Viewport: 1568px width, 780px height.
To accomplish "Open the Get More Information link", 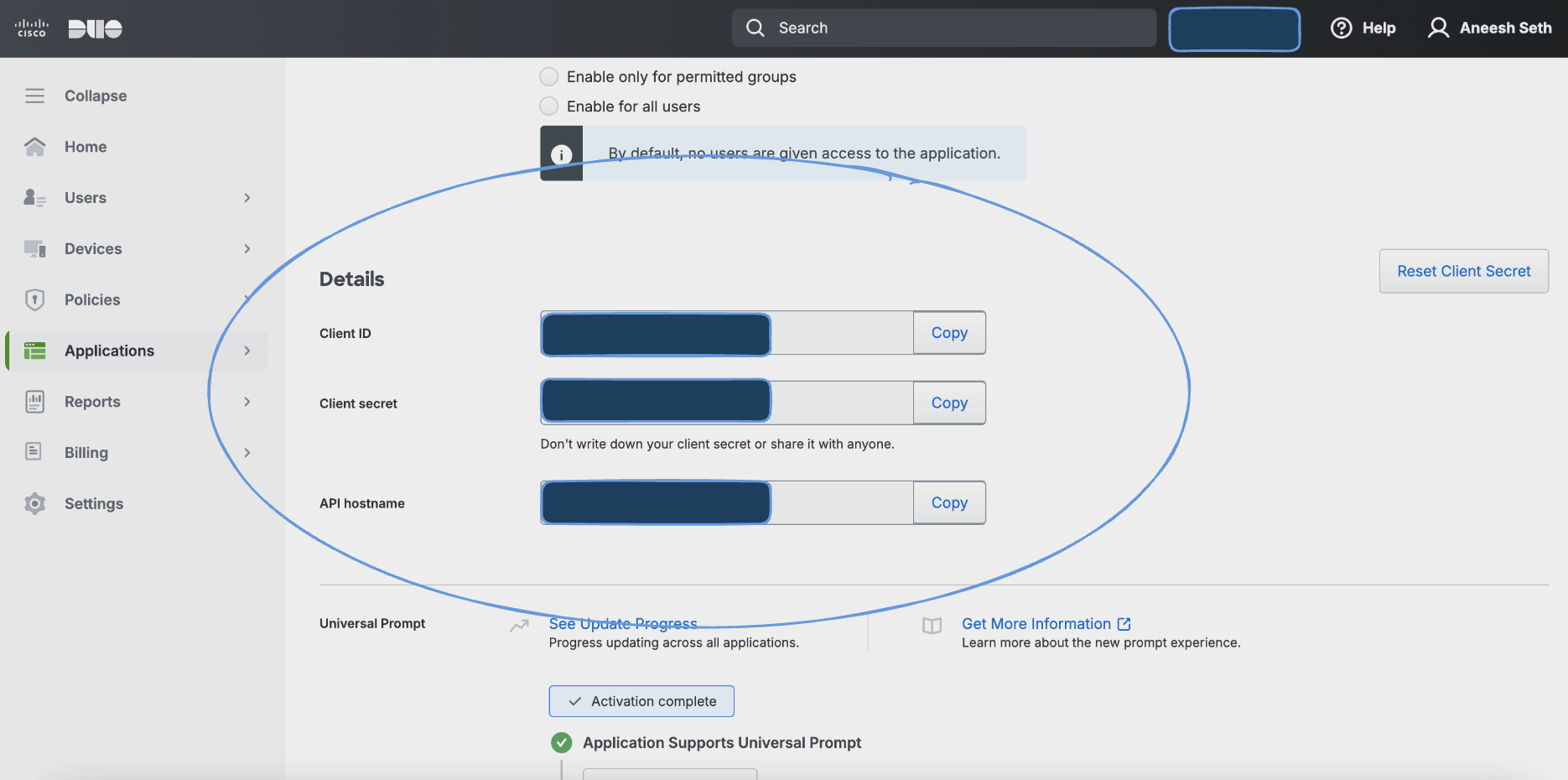I will pos(1036,624).
